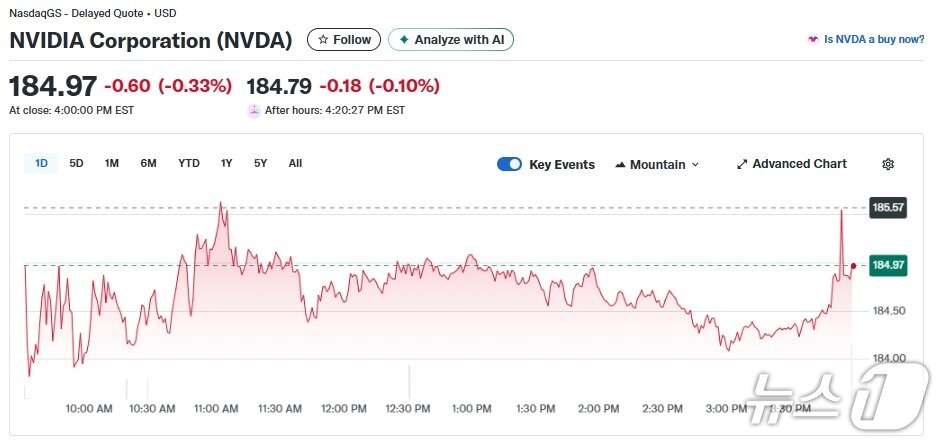
Task: Click the after hours moon icon
Action: click(254, 111)
